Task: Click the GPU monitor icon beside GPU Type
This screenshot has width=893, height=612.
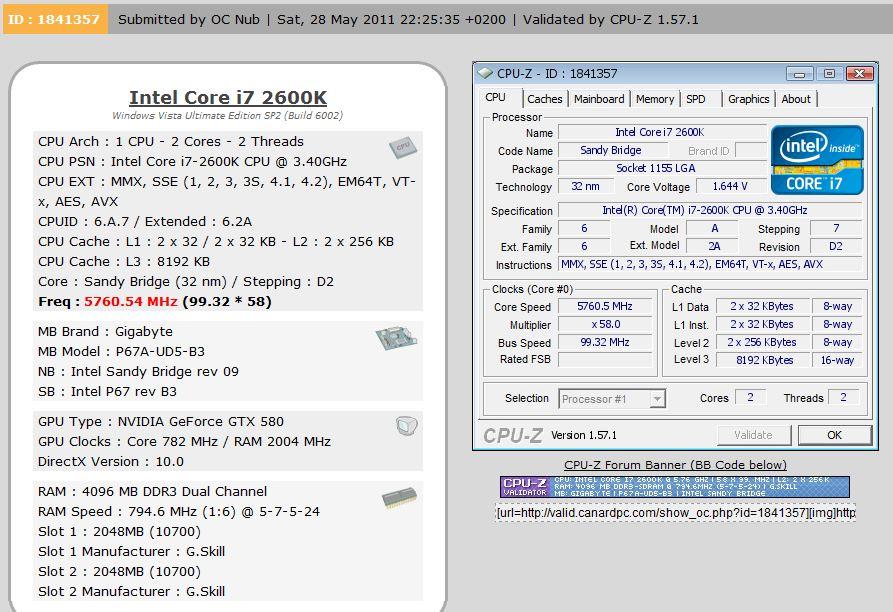Action: click(x=407, y=425)
